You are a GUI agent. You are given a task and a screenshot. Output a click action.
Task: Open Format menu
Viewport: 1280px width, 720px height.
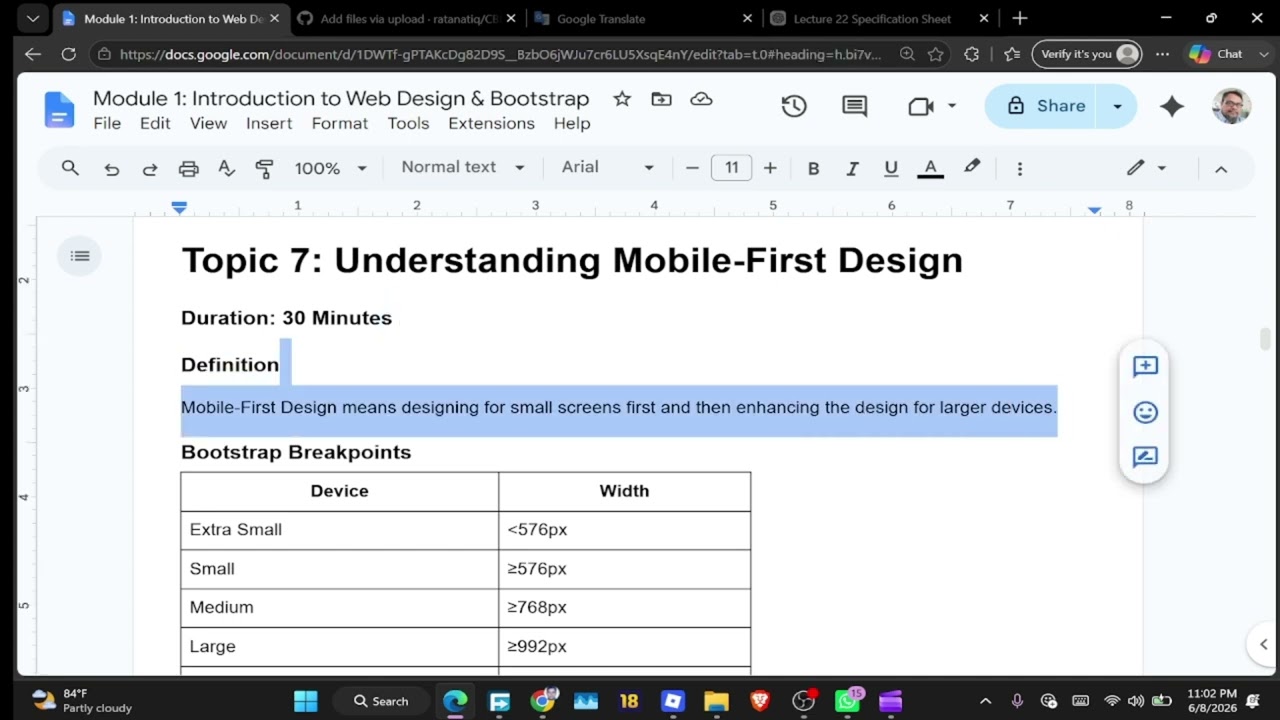tap(340, 123)
